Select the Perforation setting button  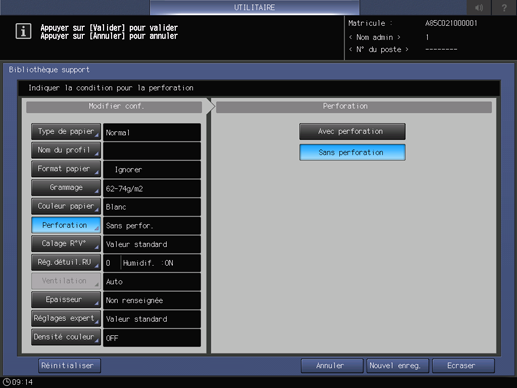coord(66,225)
